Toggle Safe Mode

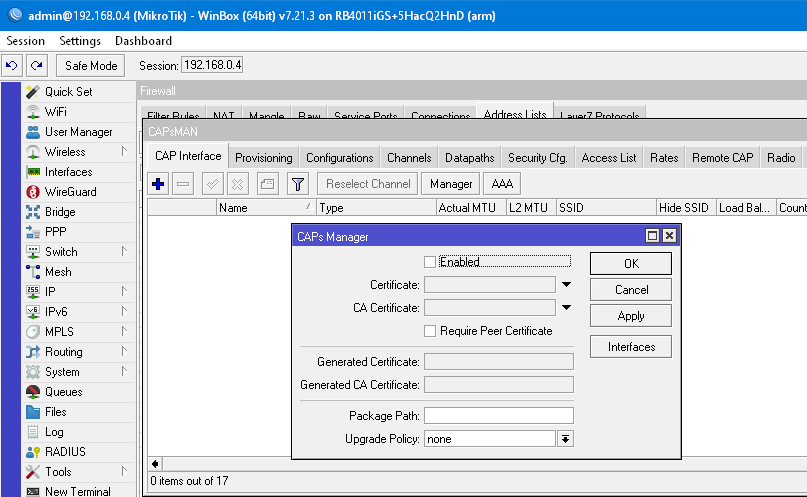point(91,65)
